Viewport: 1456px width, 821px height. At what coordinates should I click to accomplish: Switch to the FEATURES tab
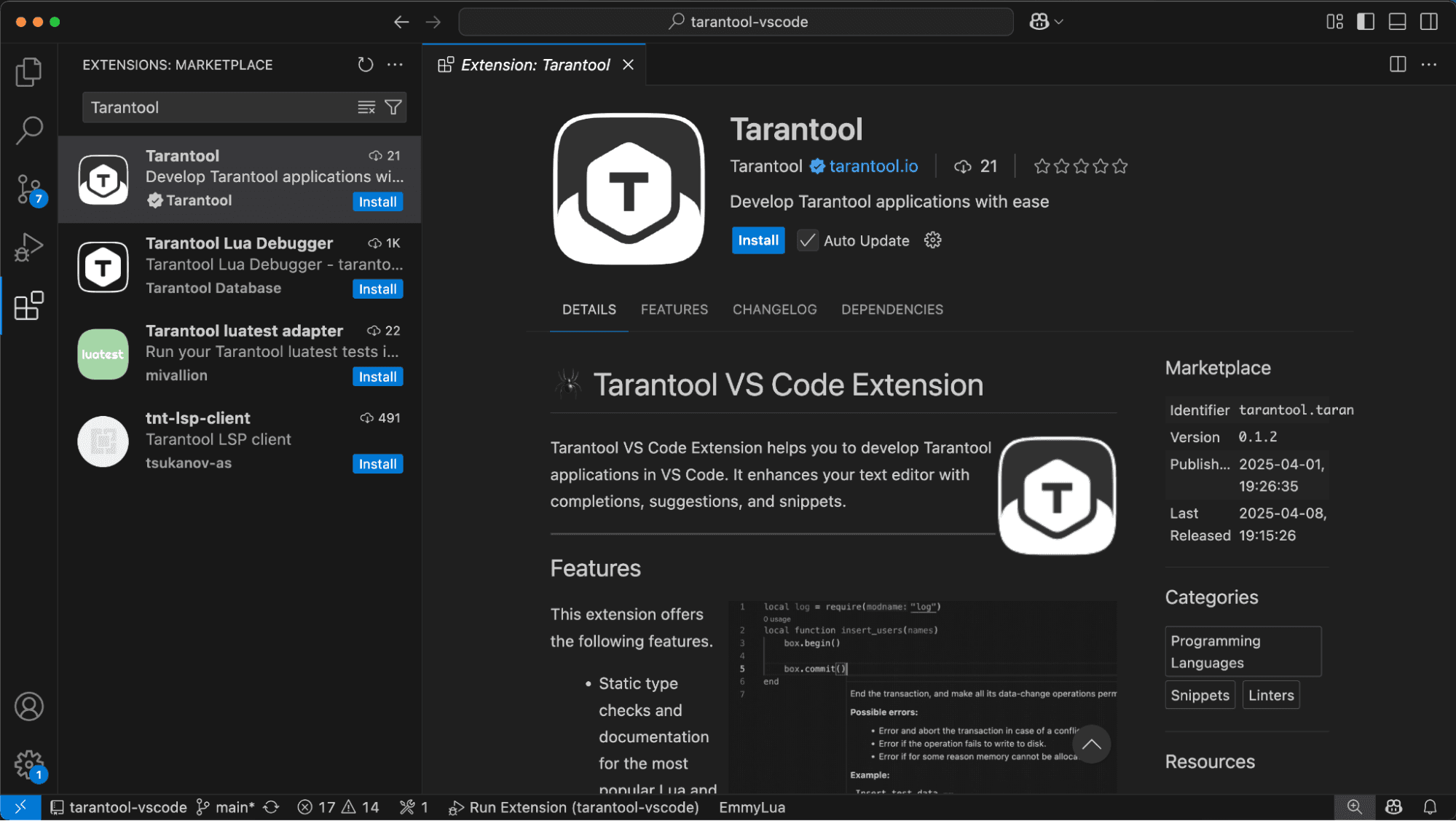pyautogui.click(x=674, y=310)
